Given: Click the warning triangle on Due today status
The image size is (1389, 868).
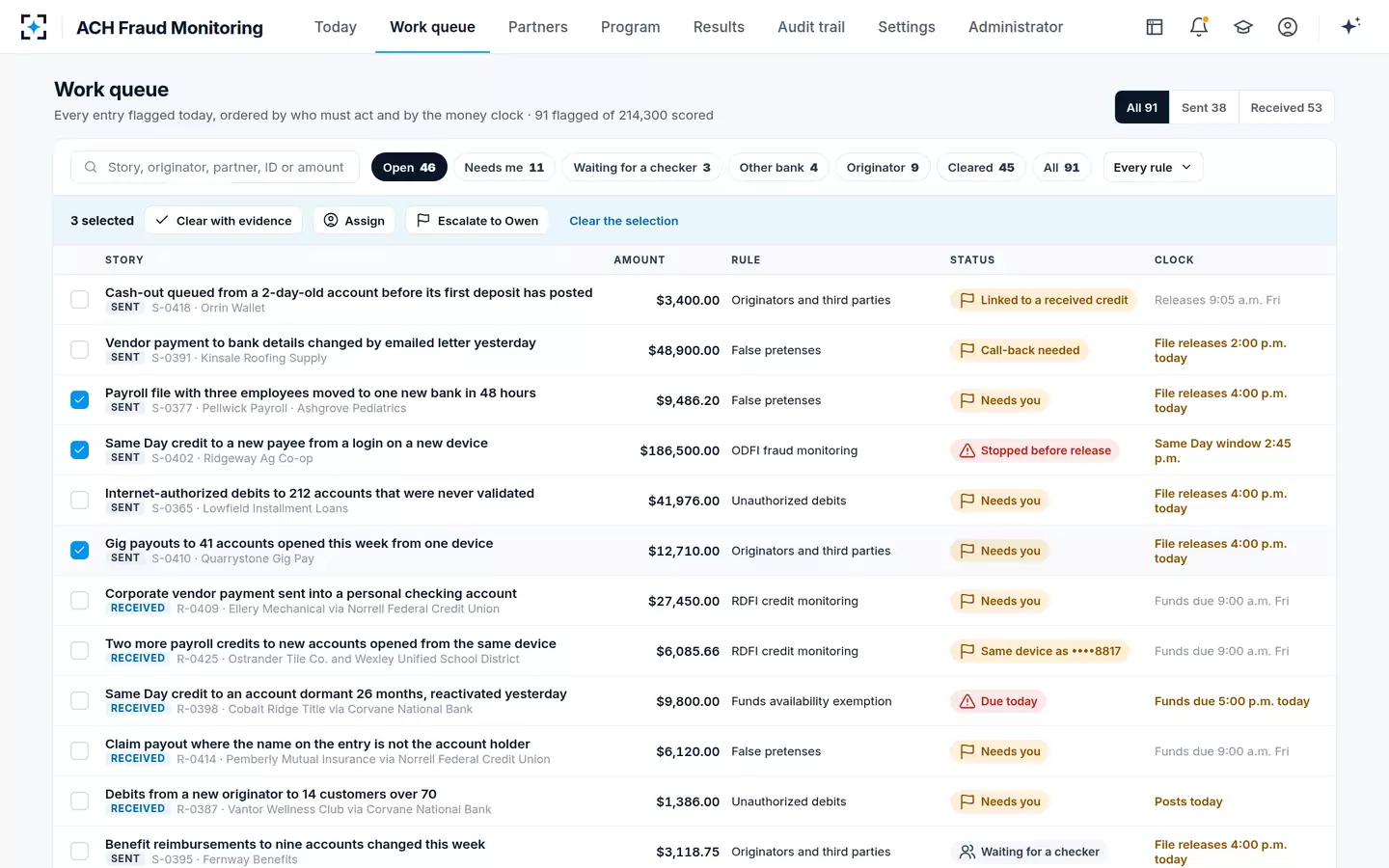Looking at the screenshot, I should point(967,701).
